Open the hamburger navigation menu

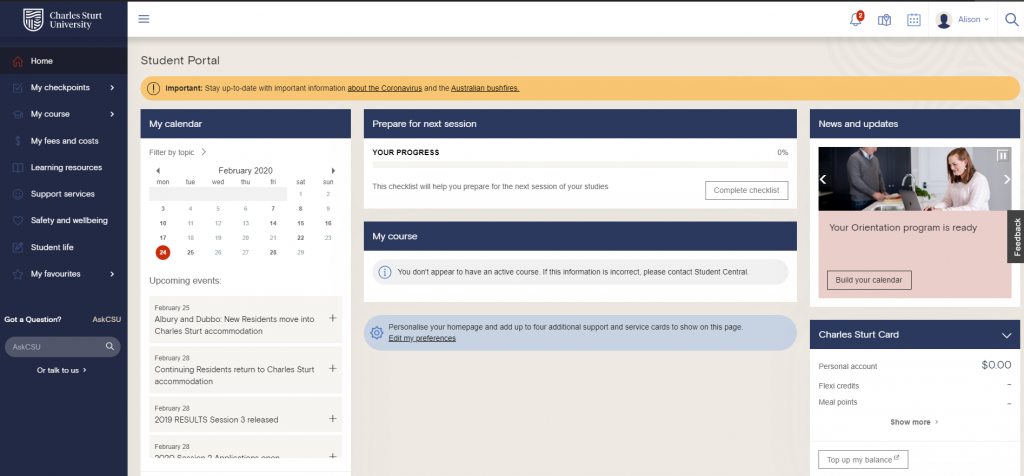tap(144, 19)
